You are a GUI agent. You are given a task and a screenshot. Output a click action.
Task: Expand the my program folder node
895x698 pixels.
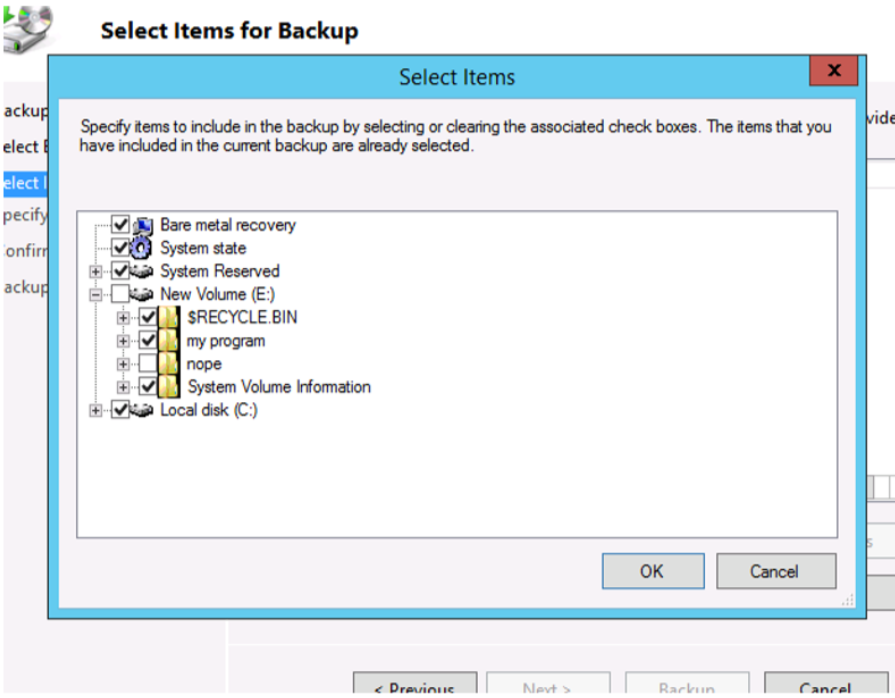(x=123, y=340)
